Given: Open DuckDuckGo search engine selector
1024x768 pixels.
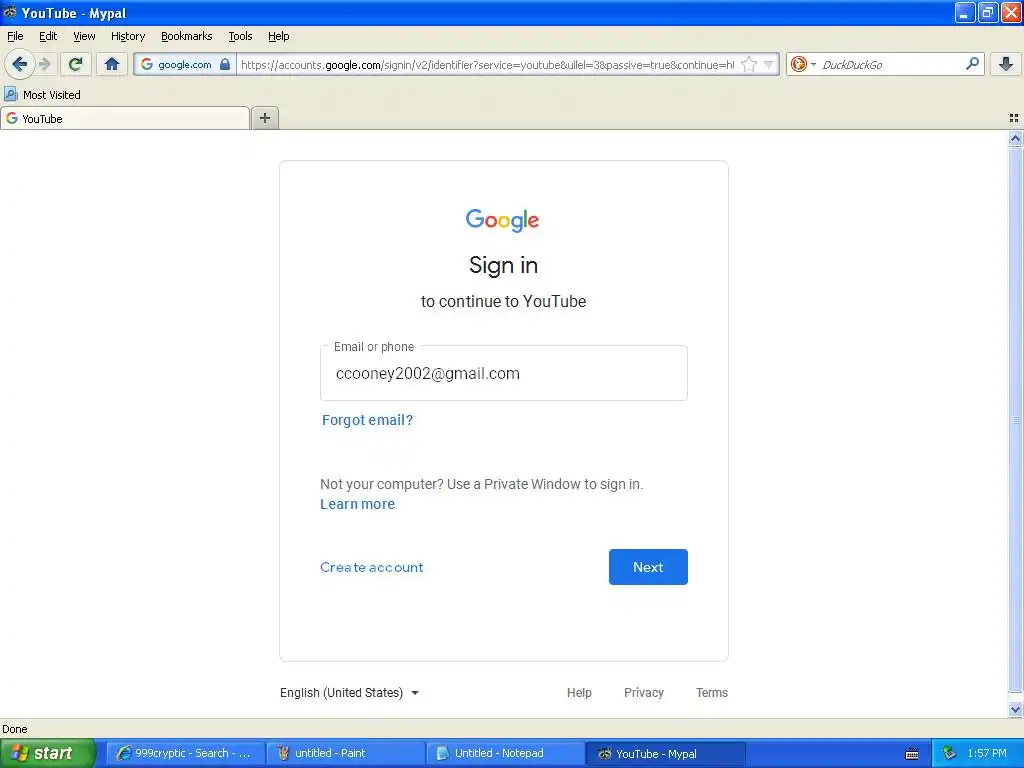Looking at the screenshot, I should (803, 64).
